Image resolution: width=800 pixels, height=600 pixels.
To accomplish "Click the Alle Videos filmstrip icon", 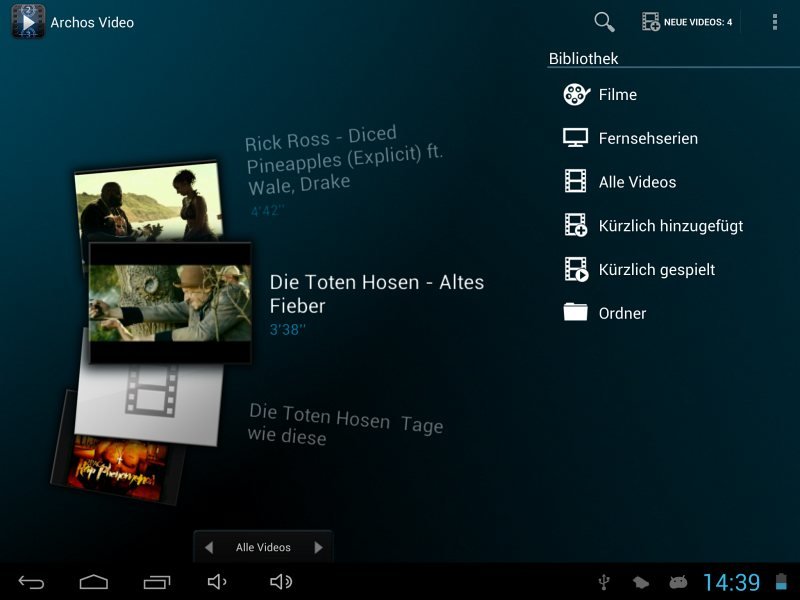I will point(576,181).
